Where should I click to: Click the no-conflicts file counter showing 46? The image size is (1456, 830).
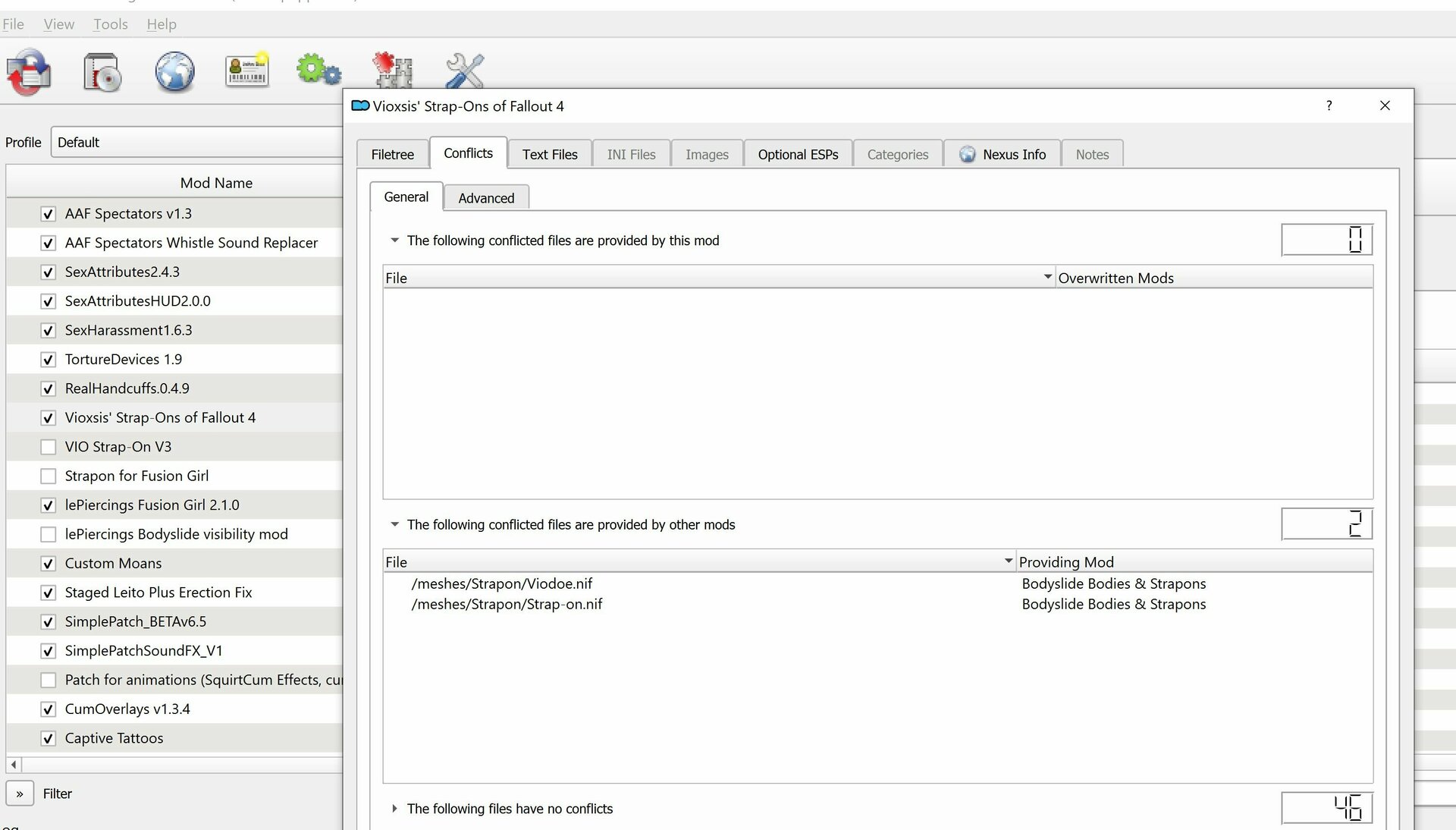click(1326, 808)
